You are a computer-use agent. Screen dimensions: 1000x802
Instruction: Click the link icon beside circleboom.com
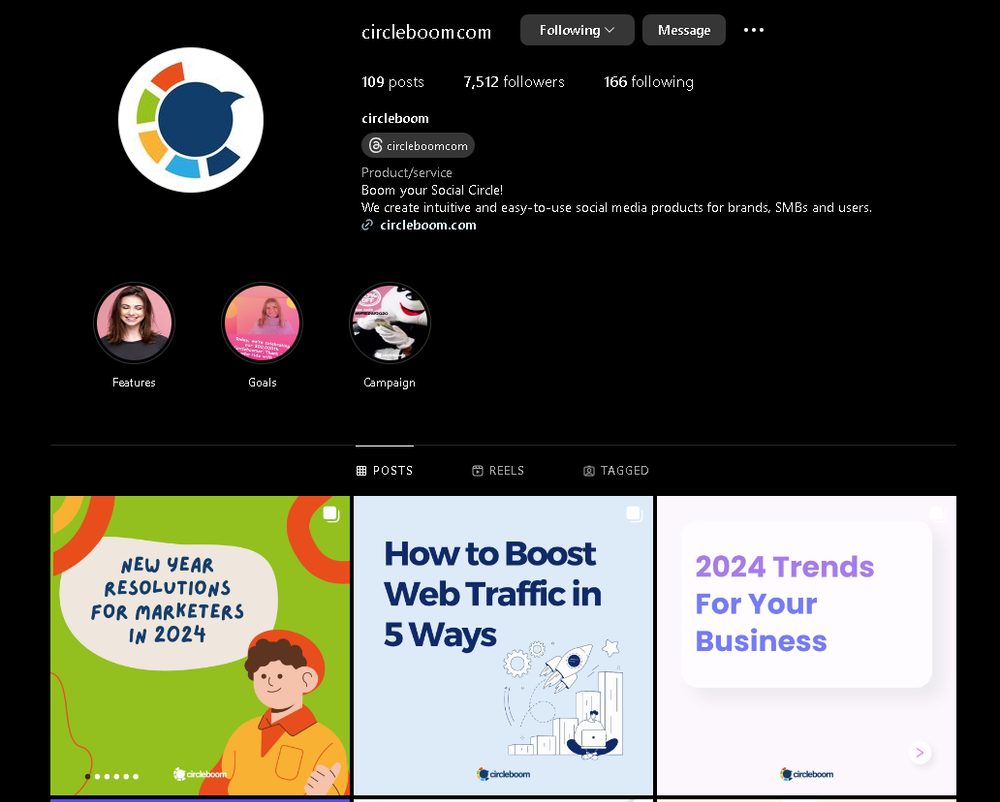(x=367, y=225)
